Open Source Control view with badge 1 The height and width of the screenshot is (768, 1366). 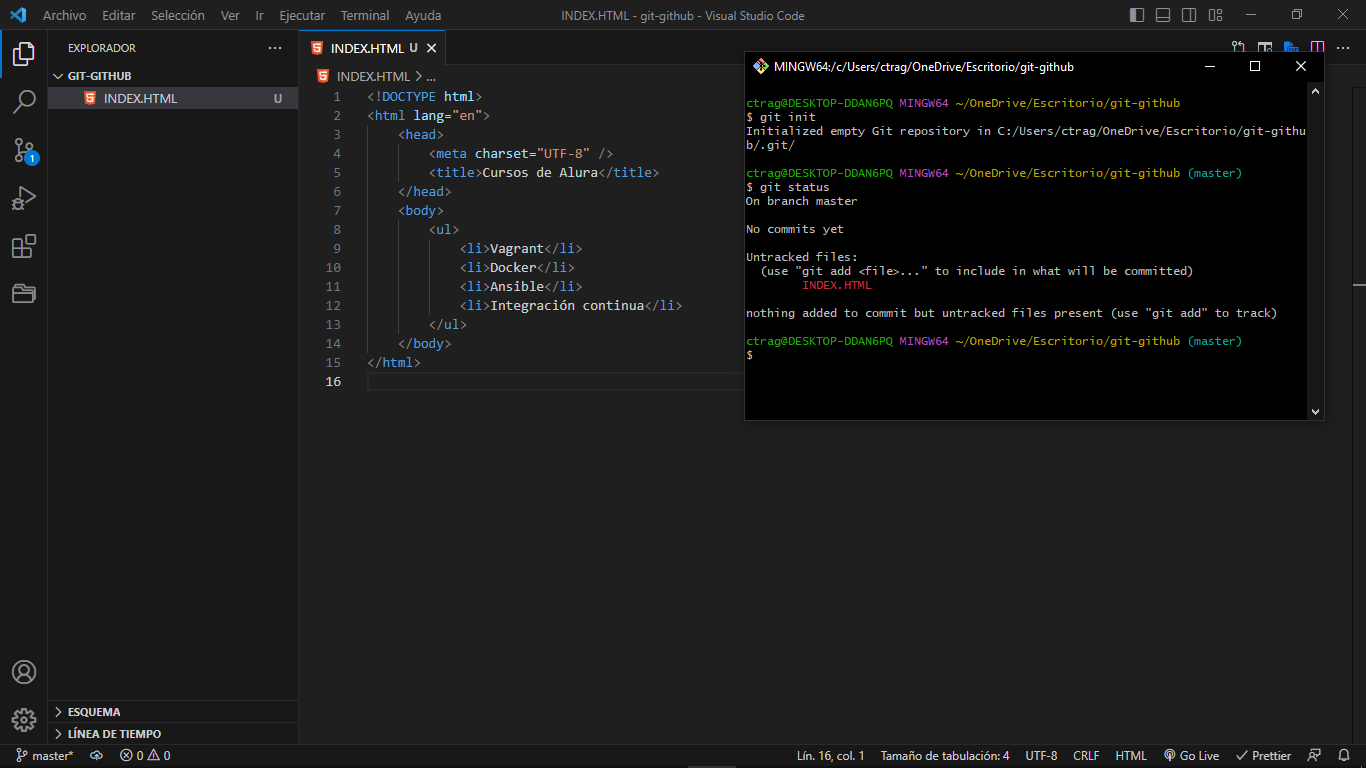(24, 150)
